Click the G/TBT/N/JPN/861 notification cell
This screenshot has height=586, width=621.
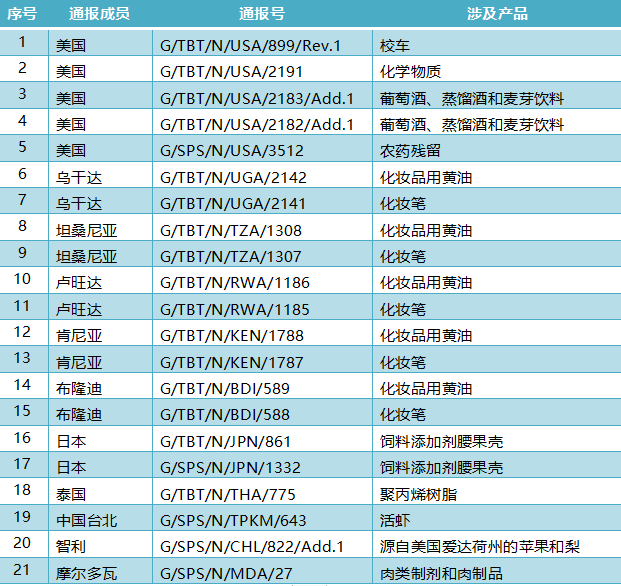[262, 439]
